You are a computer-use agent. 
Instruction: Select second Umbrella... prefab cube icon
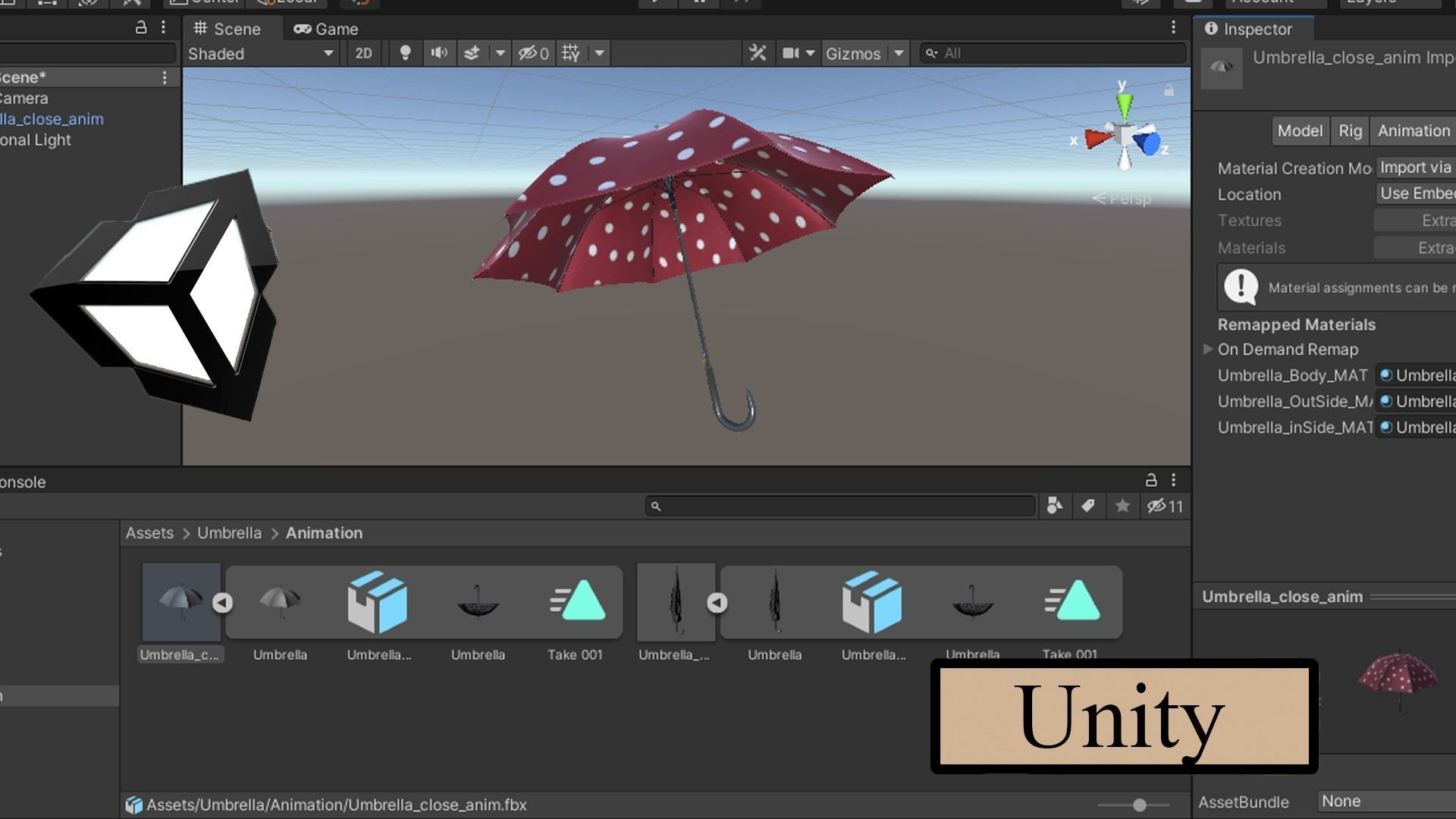872,602
